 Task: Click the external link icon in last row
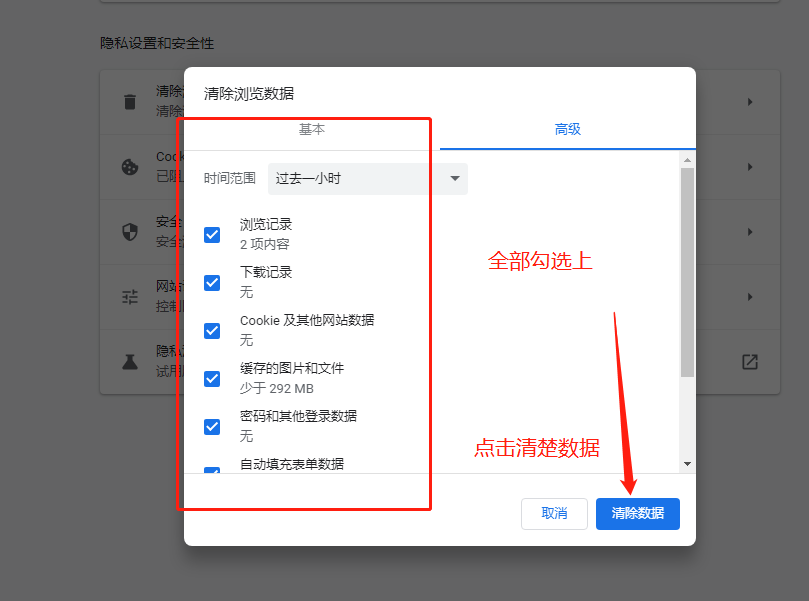pos(750,362)
